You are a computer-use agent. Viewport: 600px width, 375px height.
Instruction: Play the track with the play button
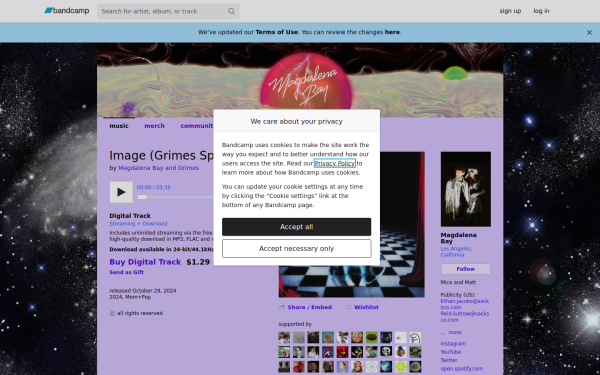pyautogui.click(x=121, y=192)
